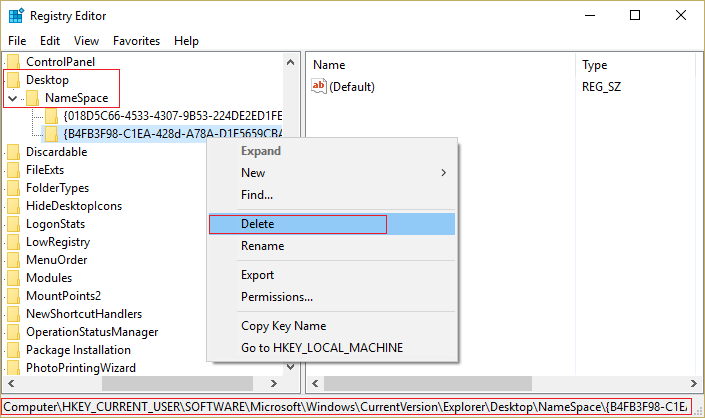Open the New submenu arrow

(443, 173)
